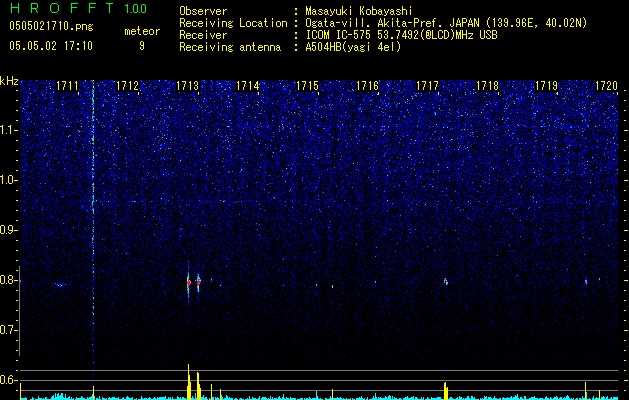Click the 1712 time marker
629x400 pixels.
tap(127, 86)
